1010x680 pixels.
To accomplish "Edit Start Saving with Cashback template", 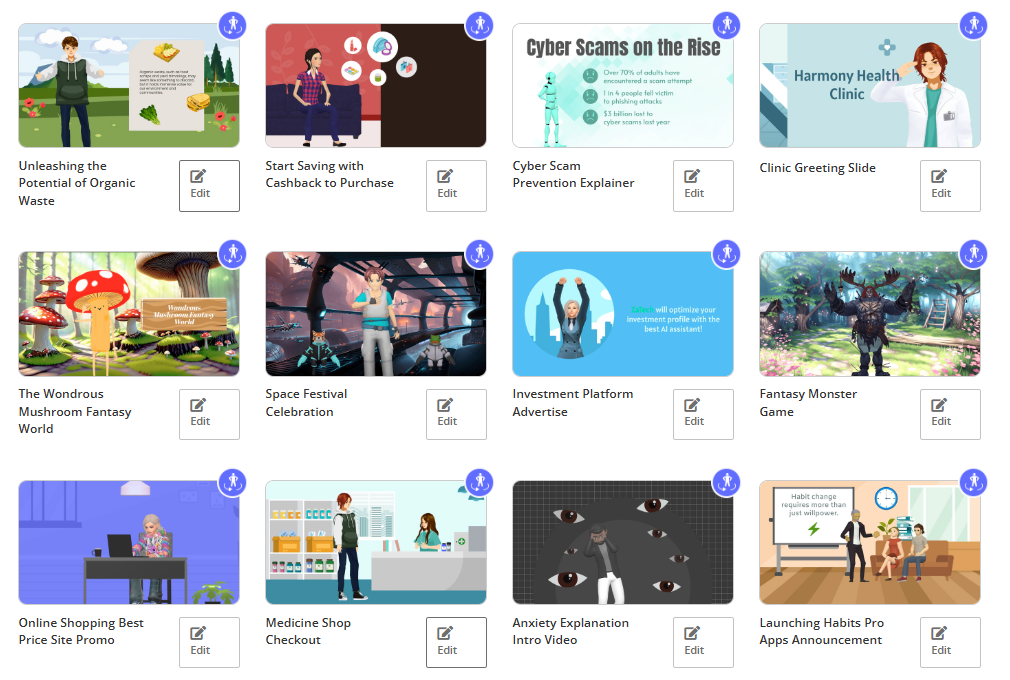I will click(x=456, y=186).
